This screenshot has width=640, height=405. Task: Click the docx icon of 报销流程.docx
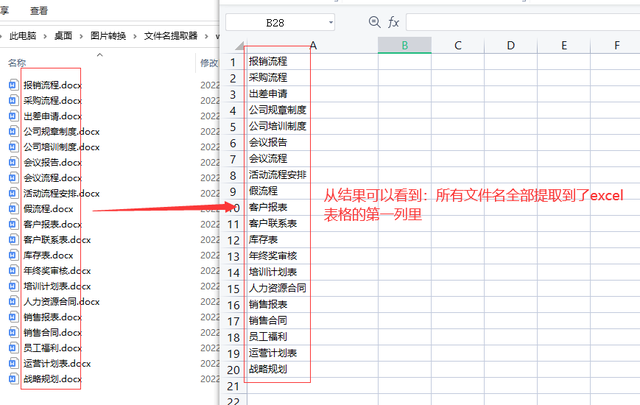[13, 85]
